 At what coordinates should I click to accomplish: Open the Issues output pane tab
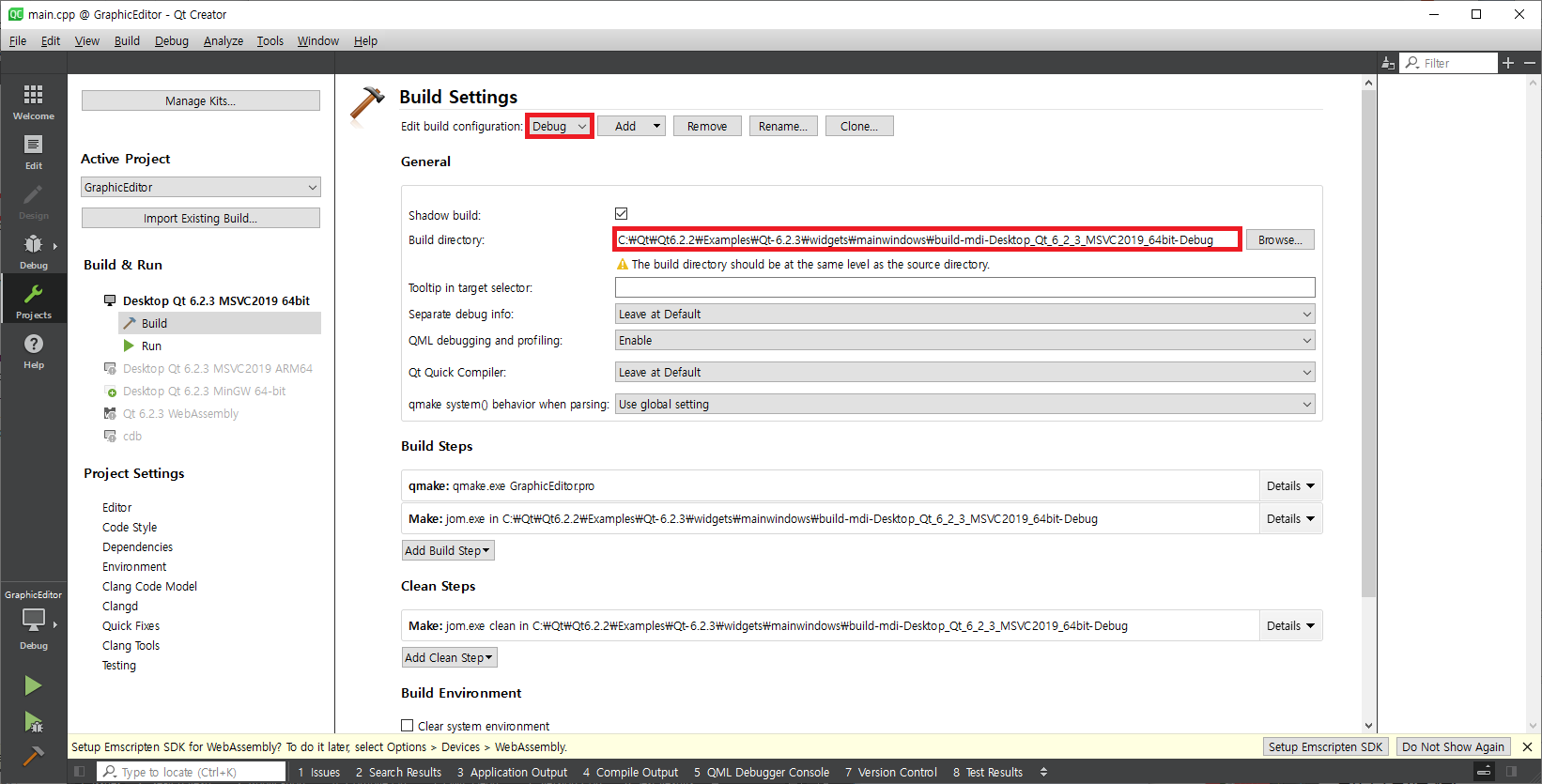[x=319, y=772]
